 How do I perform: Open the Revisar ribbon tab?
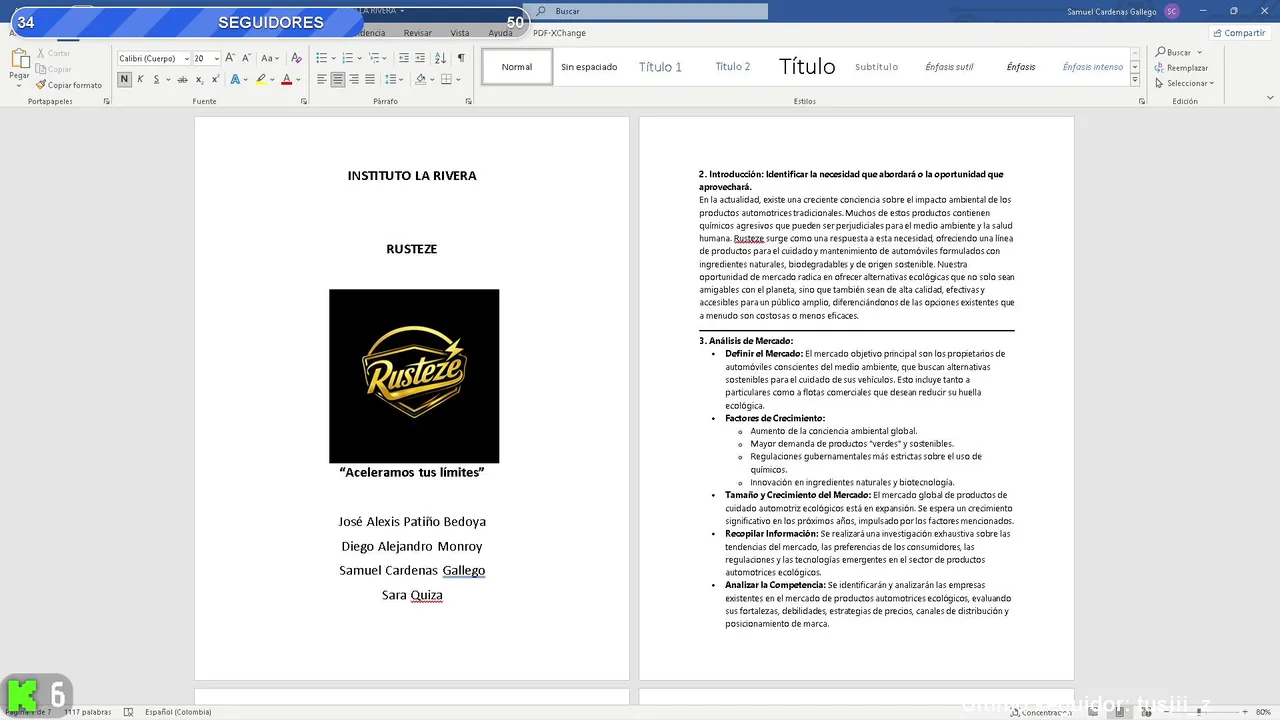coord(418,33)
